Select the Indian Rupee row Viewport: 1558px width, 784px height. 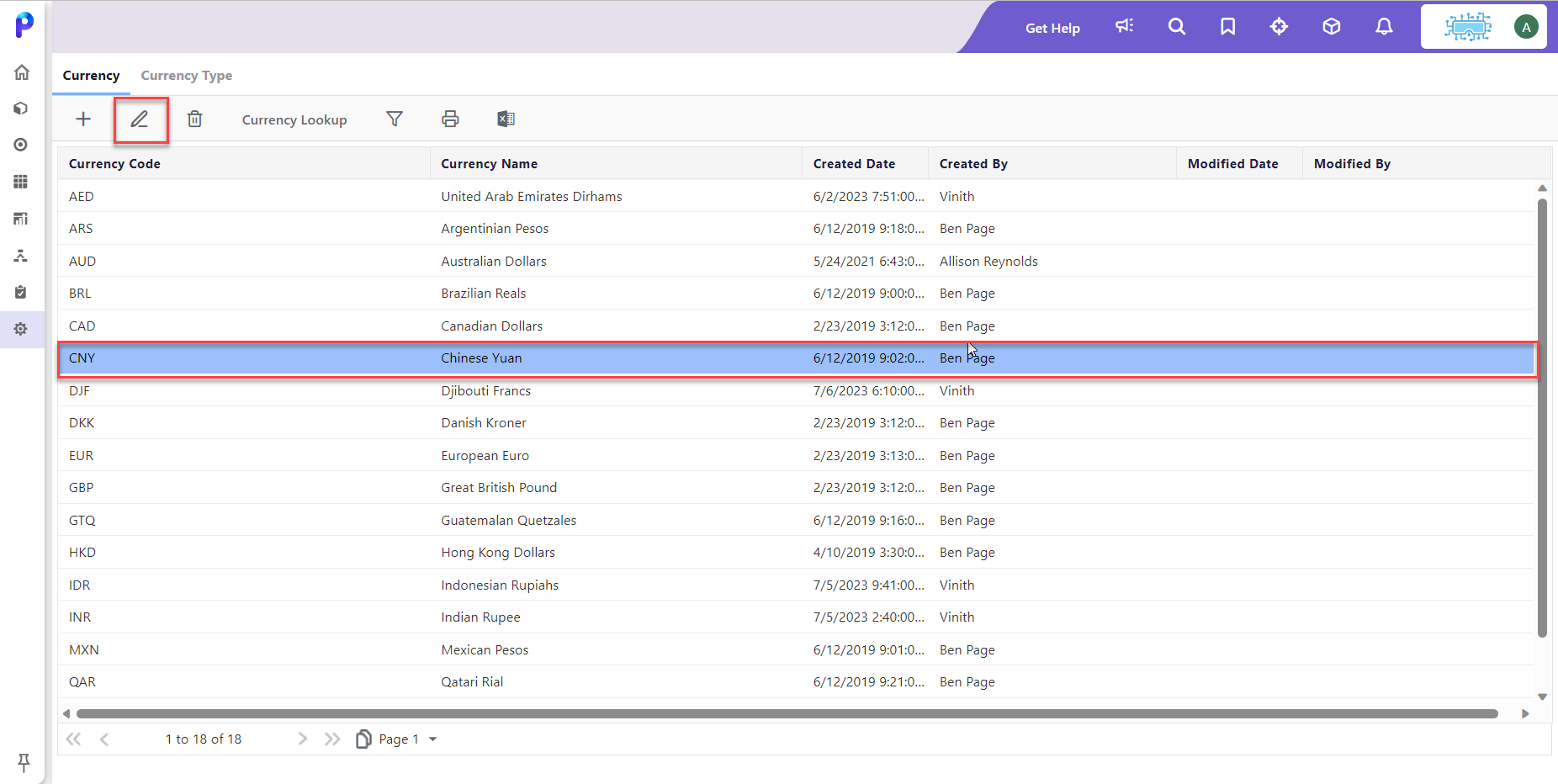click(x=797, y=617)
